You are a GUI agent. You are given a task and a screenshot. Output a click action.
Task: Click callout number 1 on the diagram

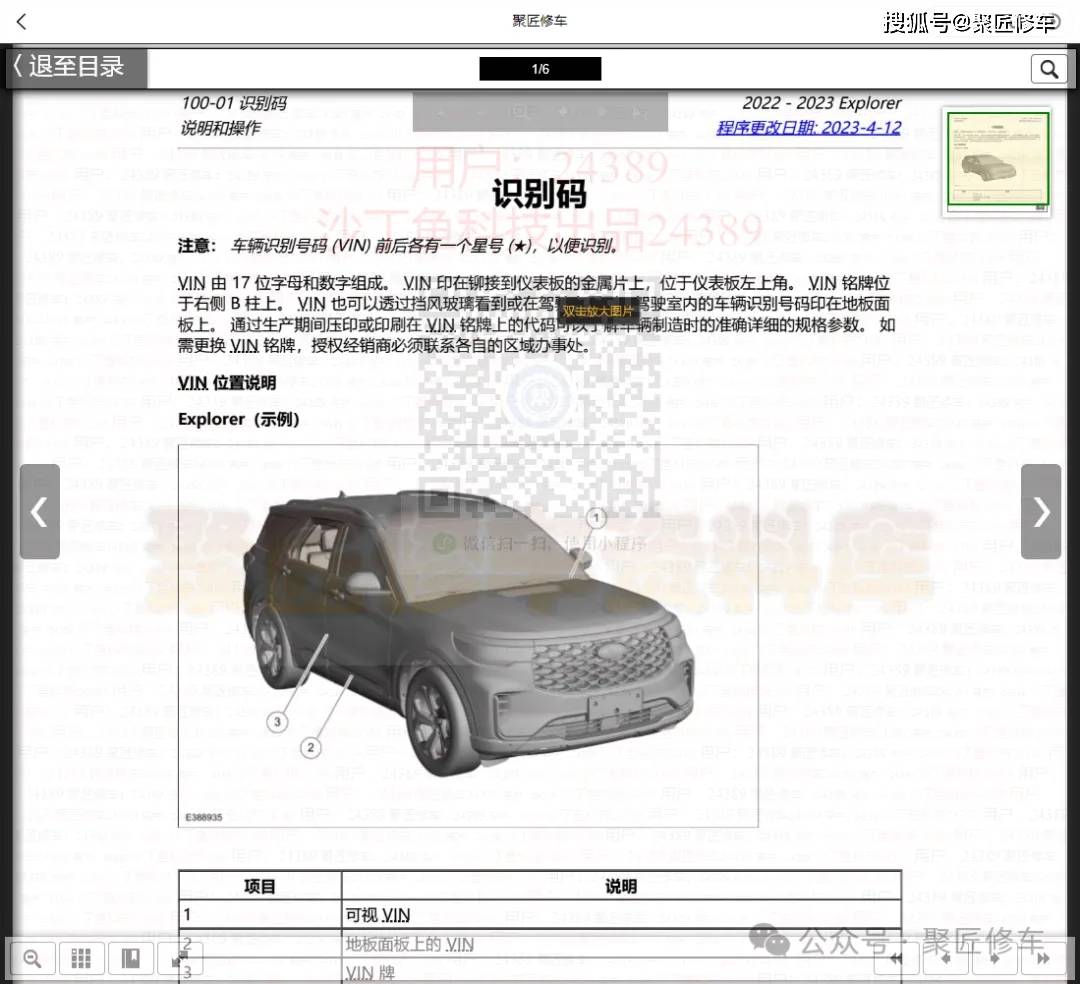coord(597,518)
